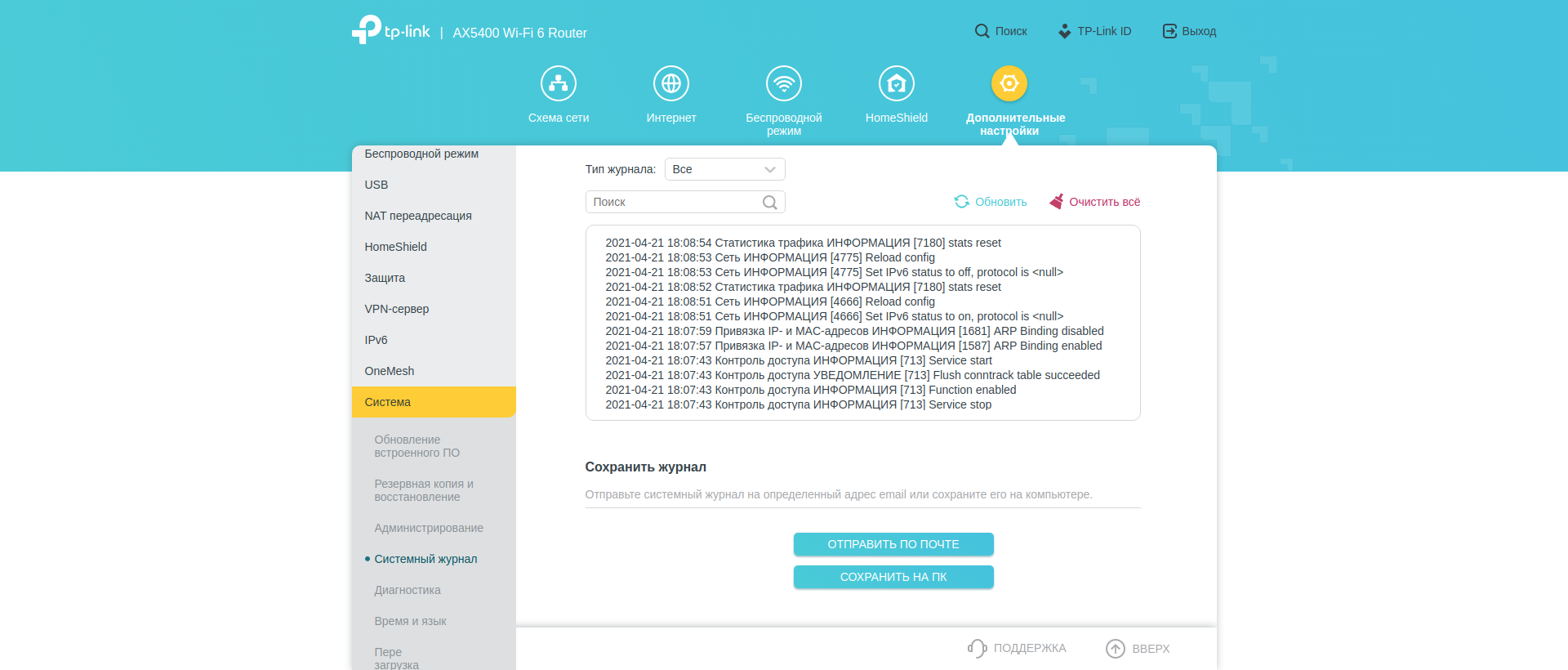Screen dimensions: 1568x670
Task: Select Диагностика in the Система submenu
Action: click(408, 590)
